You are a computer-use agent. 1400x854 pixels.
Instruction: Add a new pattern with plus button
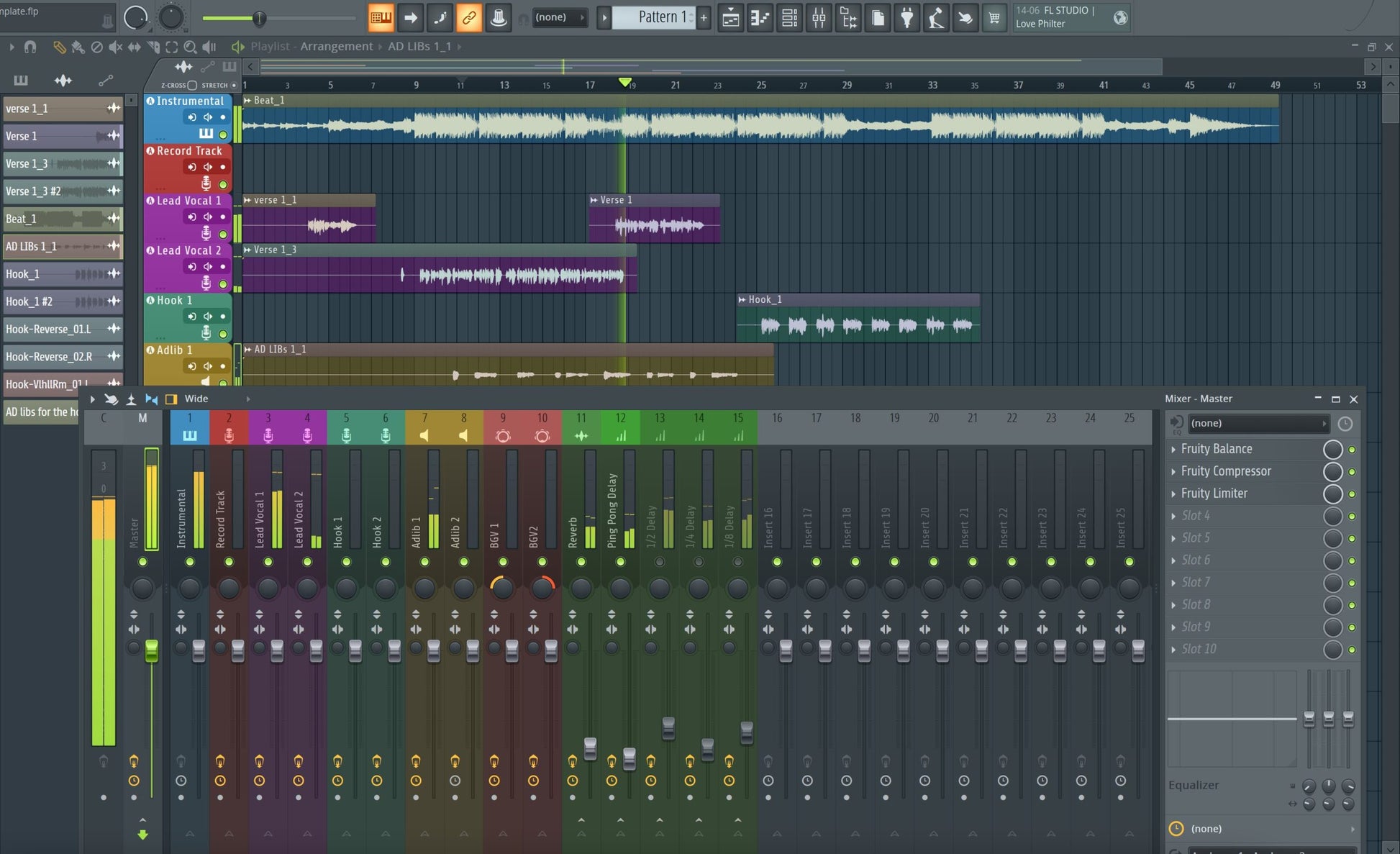[704, 18]
